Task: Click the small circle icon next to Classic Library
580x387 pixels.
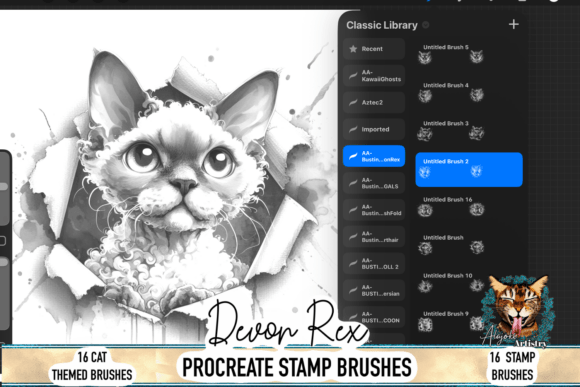Action: tap(426, 25)
